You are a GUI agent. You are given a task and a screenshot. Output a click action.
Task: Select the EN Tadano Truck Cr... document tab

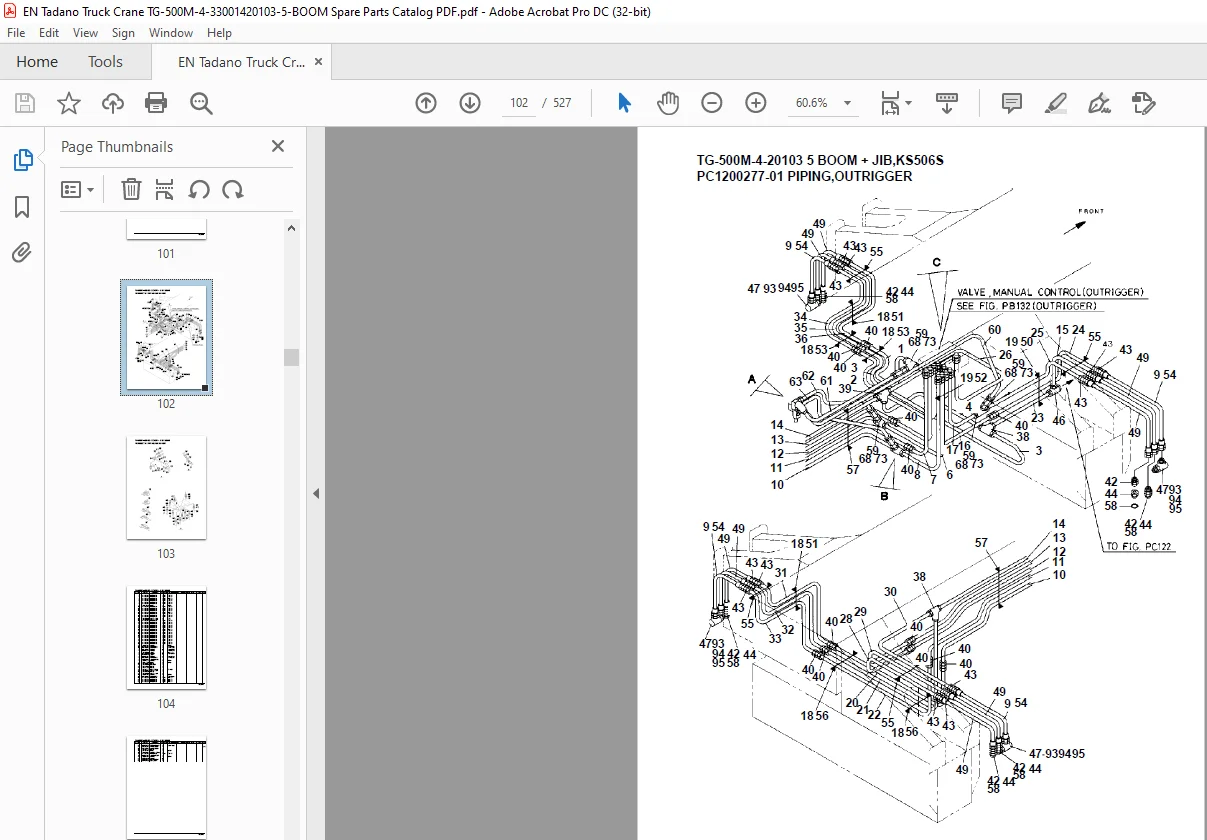[241, 62]
